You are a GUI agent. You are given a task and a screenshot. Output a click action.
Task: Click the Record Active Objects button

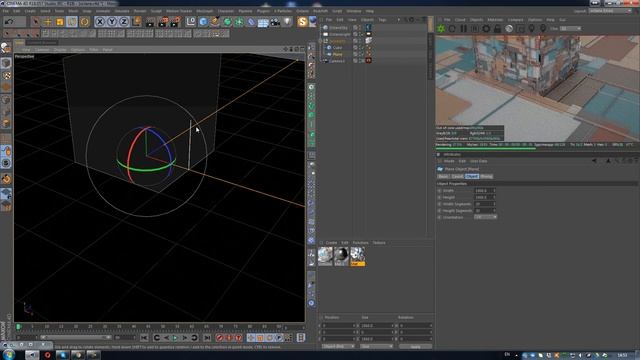pos(220,338)
